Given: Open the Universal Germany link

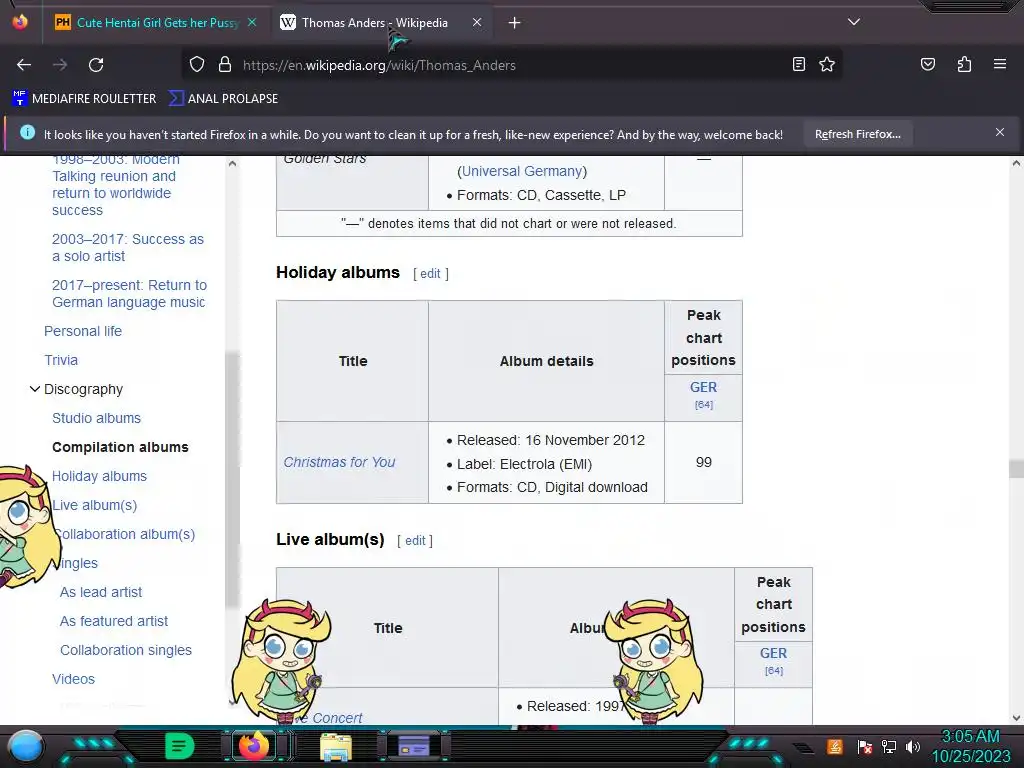Looking at the screenshot, I should click(x=522, y=171).
